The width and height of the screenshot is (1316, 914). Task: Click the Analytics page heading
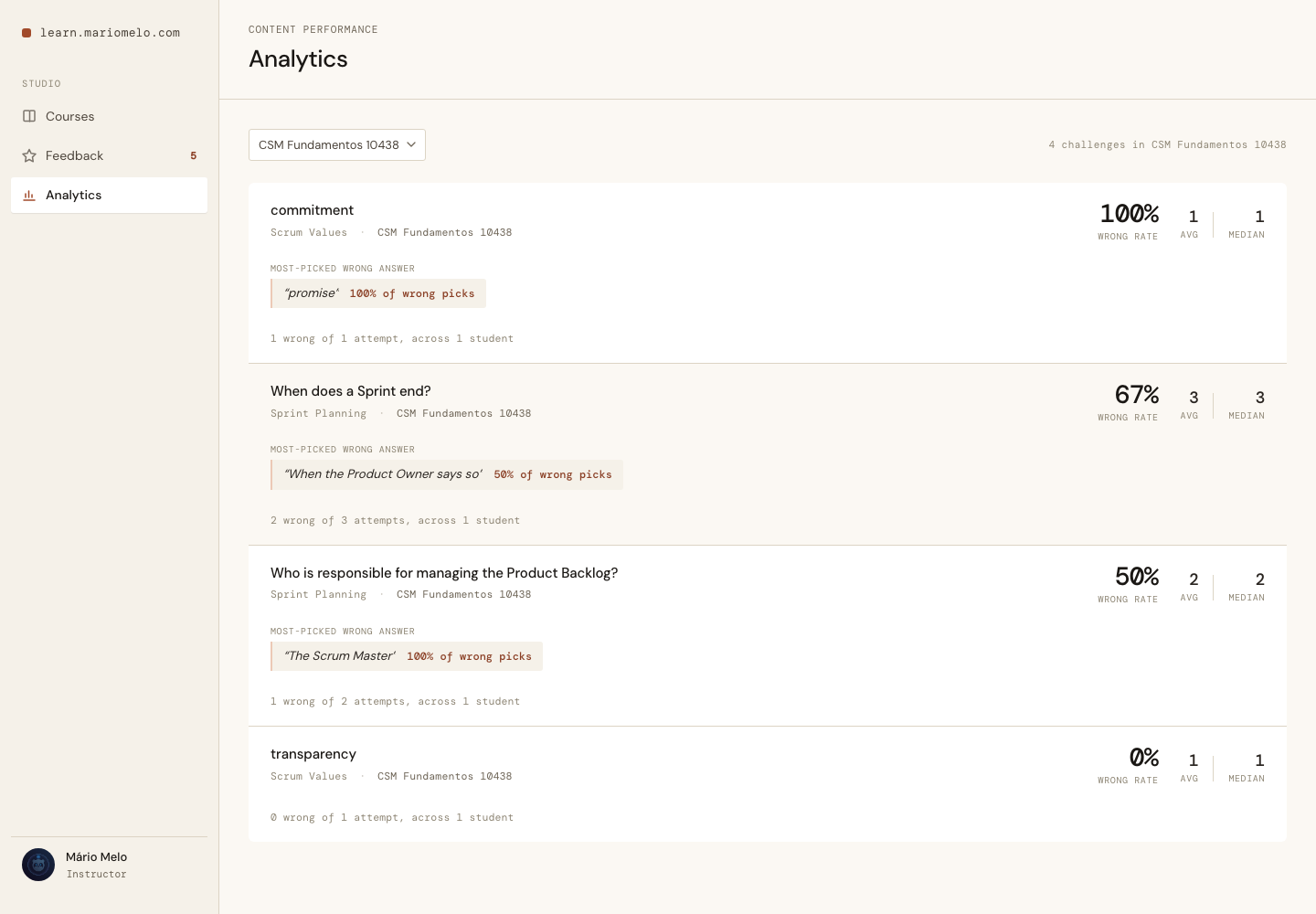coord(298,59)
